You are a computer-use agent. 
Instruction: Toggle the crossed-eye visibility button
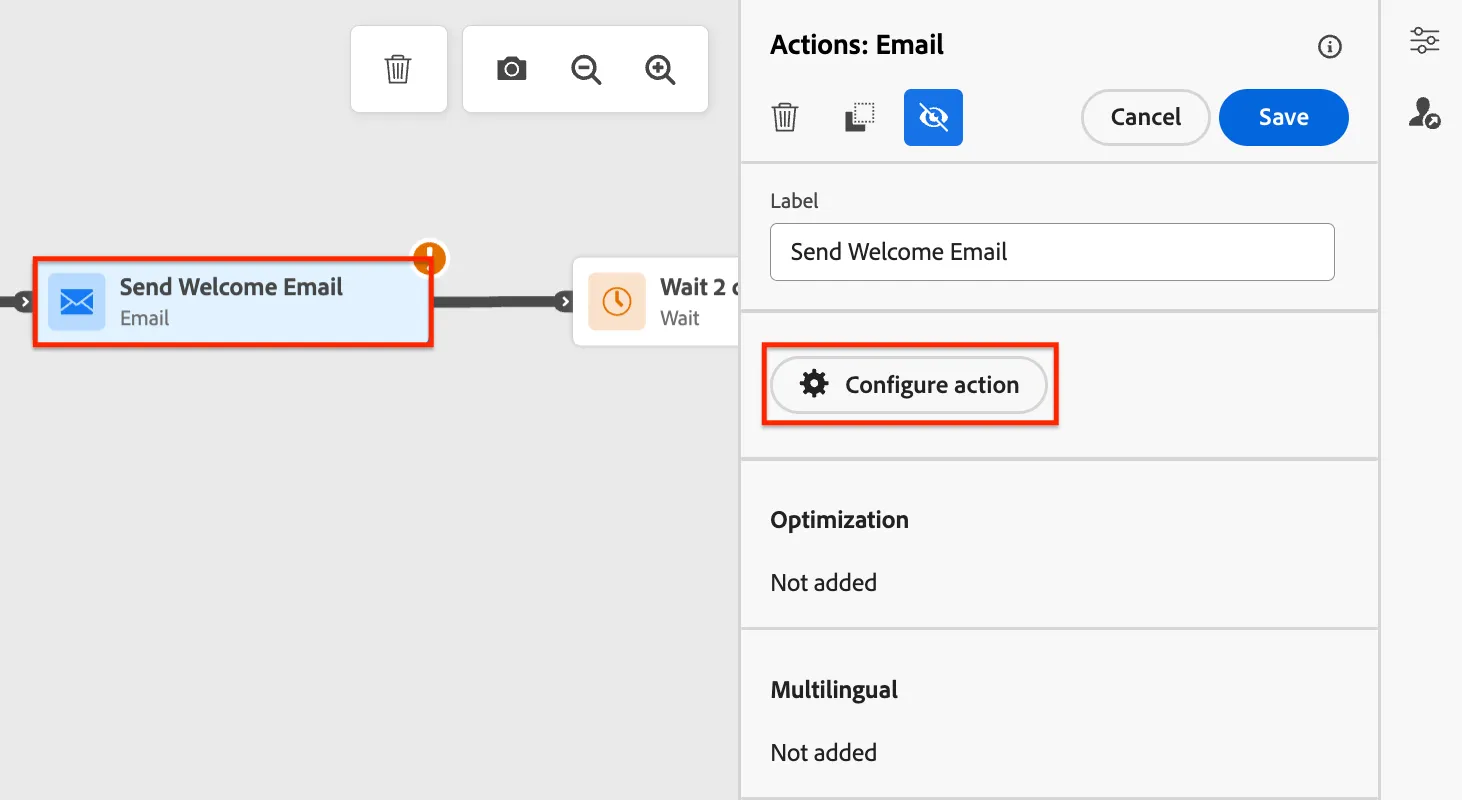point(933,117)
